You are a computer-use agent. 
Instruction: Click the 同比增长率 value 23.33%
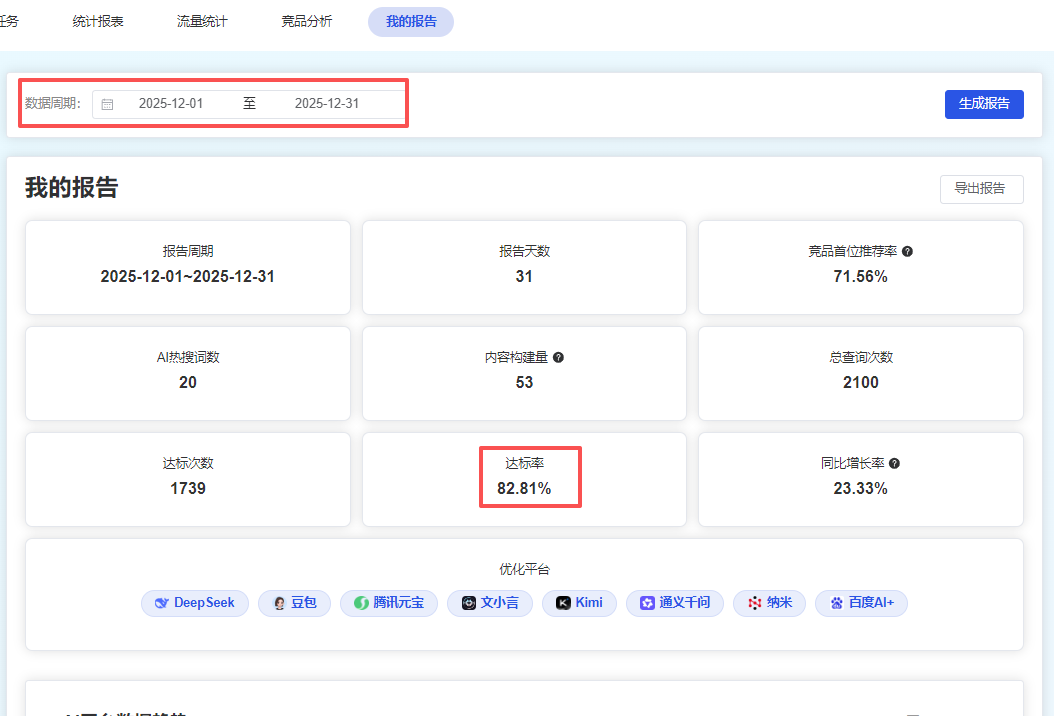click(x=860, y=488)
